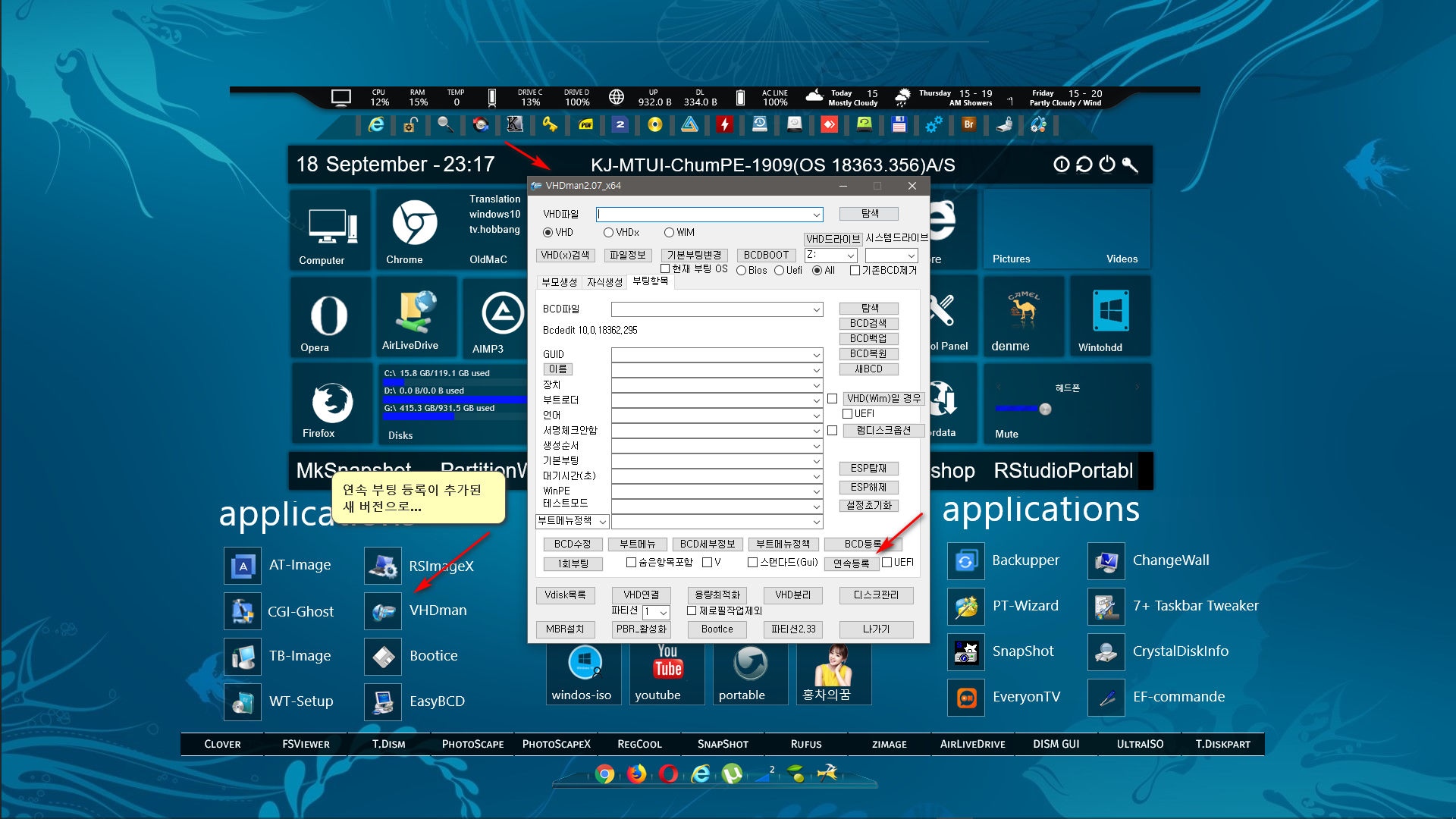The height and width of the screenshot is (819, 1456).
Task: Expand the WinPE dropdown
Action: click(x=816, y=491)
